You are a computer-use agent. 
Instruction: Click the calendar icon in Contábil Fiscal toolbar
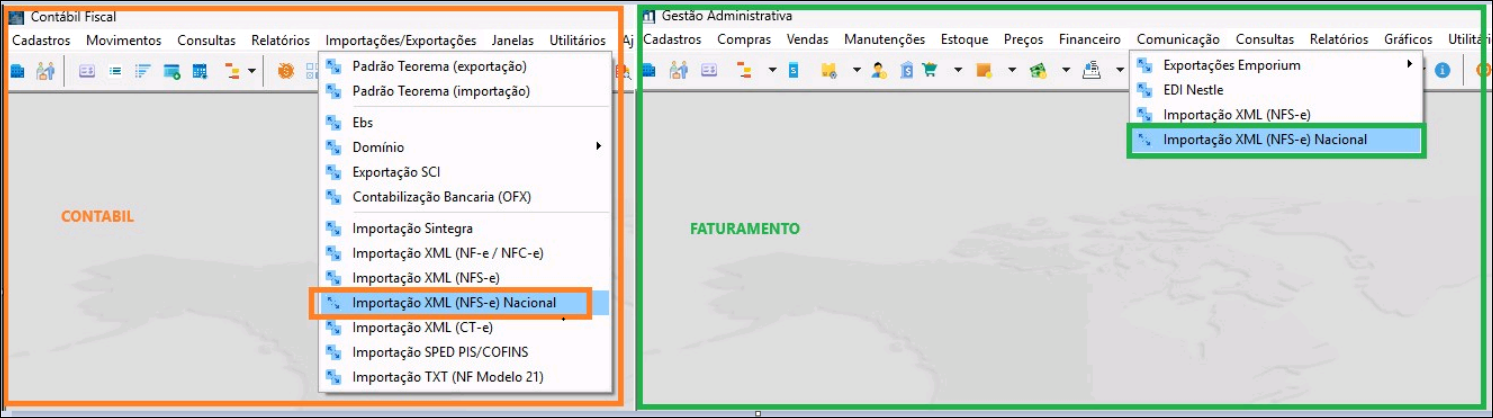(199, 71)
